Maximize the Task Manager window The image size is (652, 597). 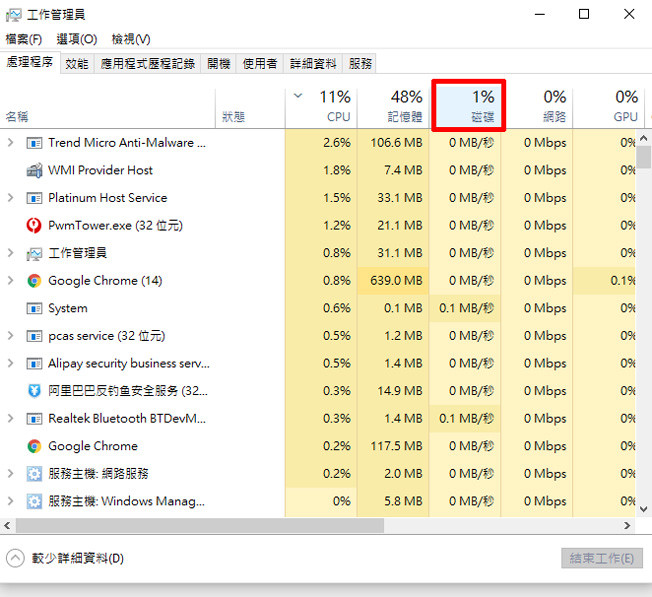coord(584,14)
